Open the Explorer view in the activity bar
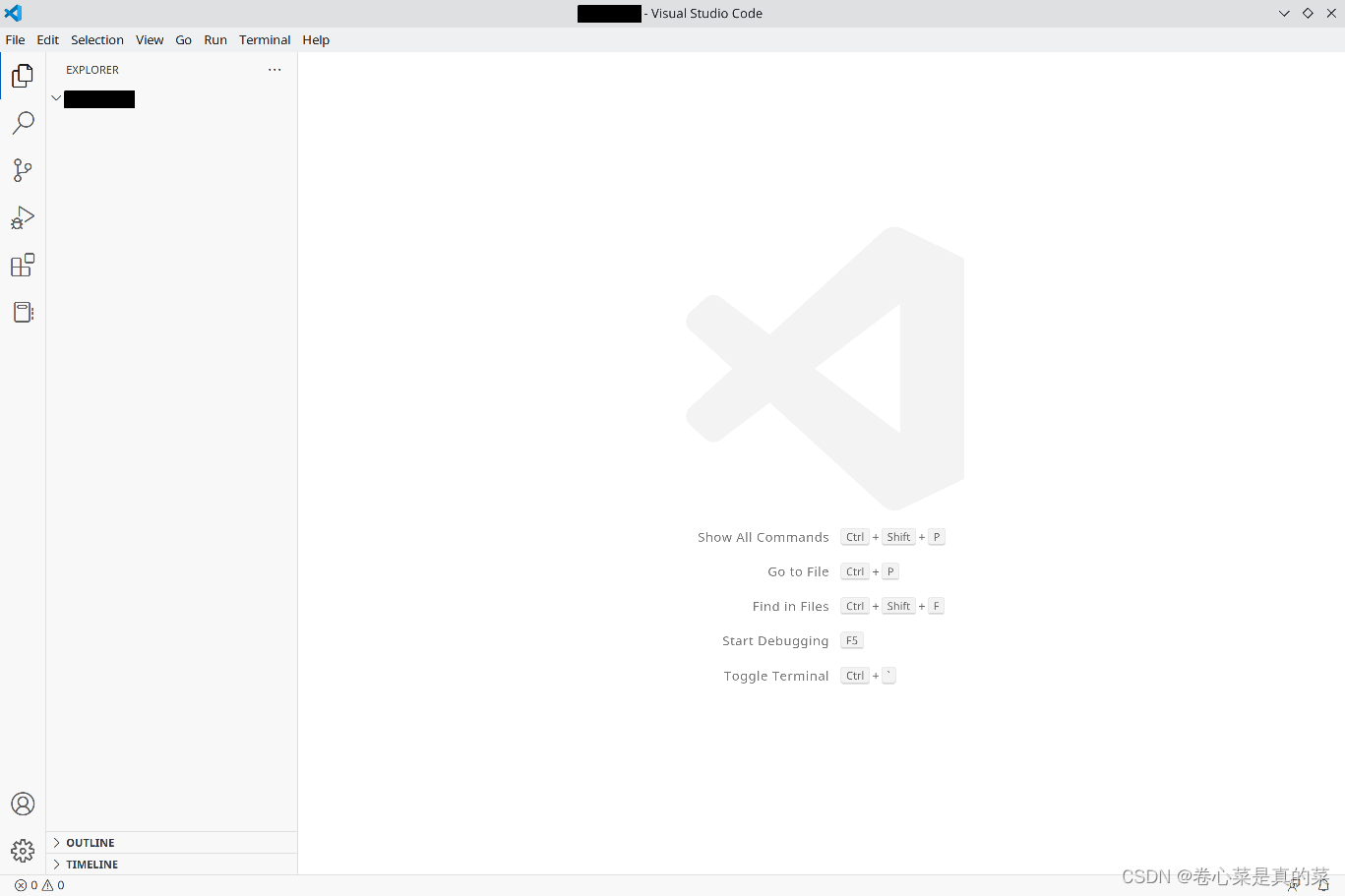 (x=23, y=76)
